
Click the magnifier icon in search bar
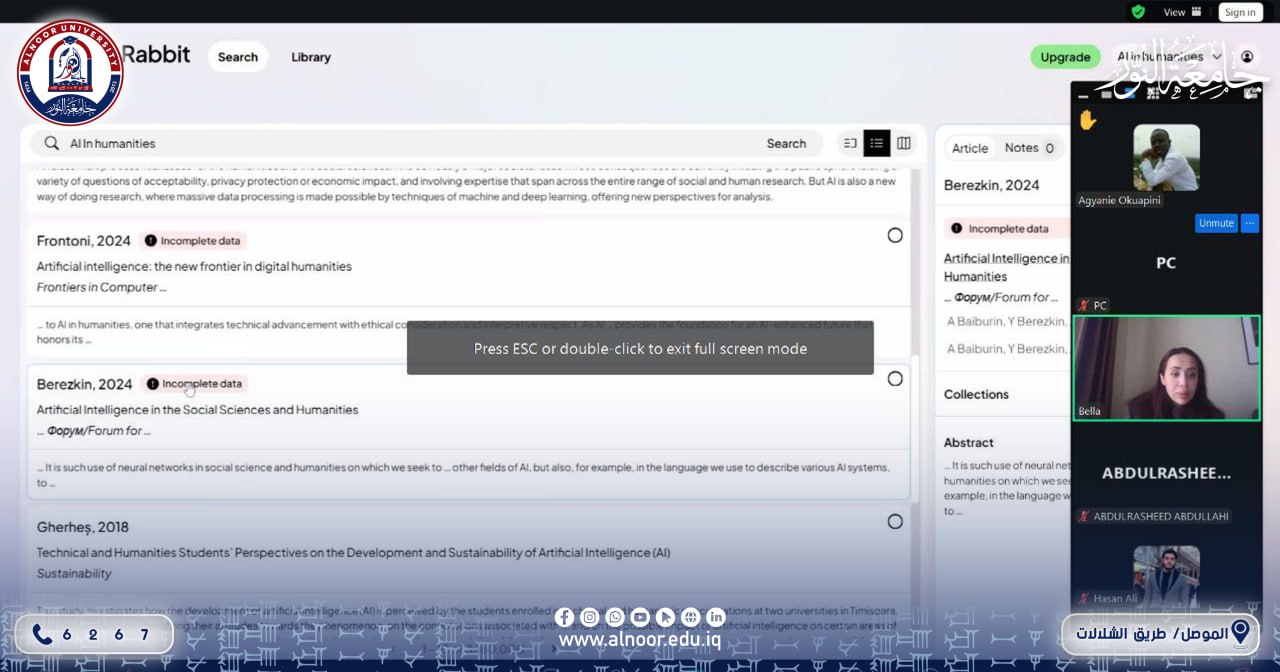pyautogui.click(x=52, y=143)
